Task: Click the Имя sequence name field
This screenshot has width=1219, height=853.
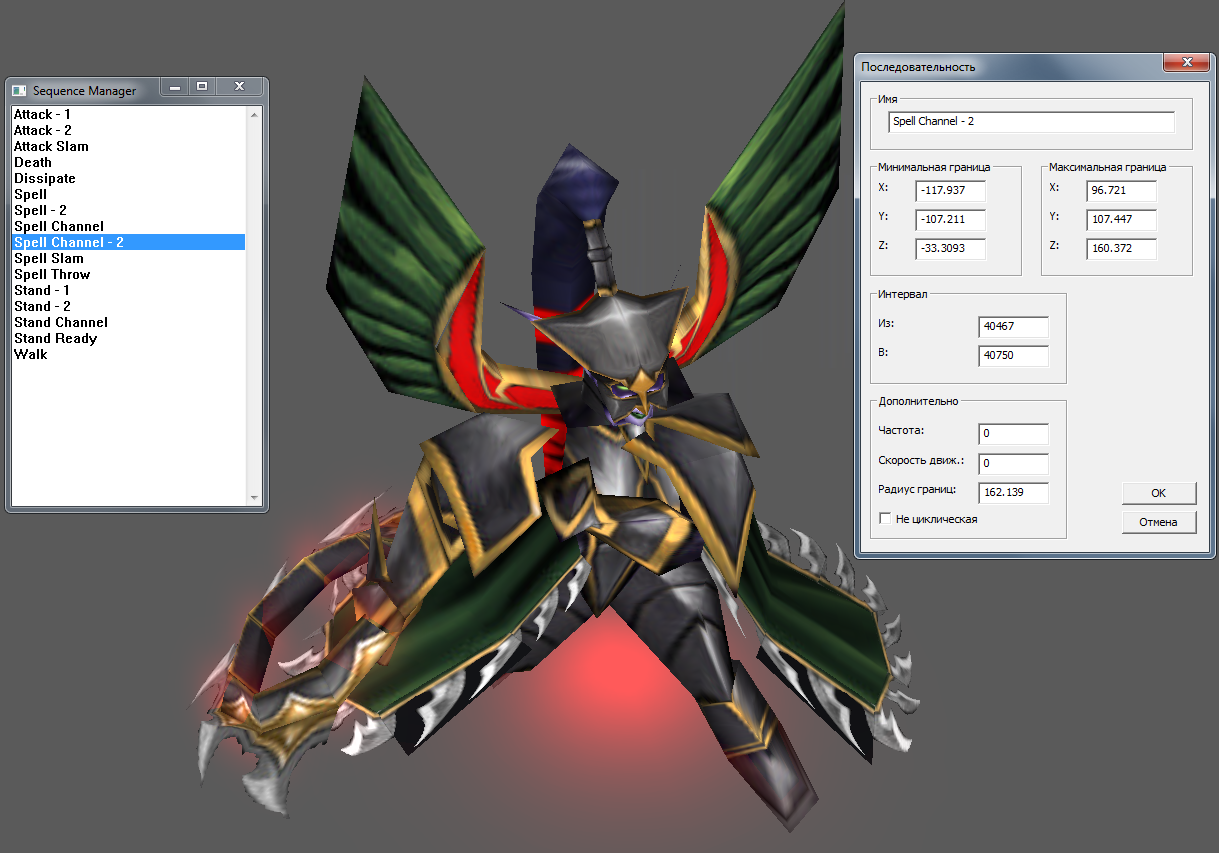Action: point(1031,122)
